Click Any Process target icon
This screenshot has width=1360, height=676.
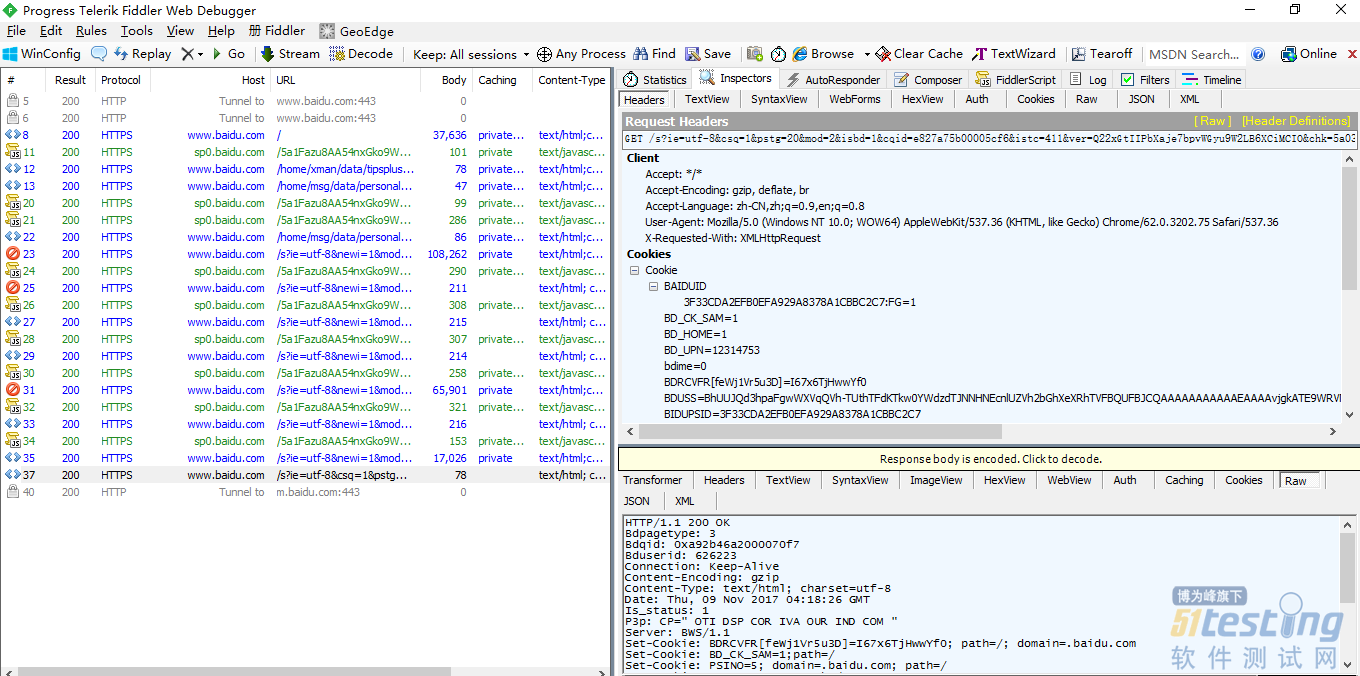pos(544,54)
